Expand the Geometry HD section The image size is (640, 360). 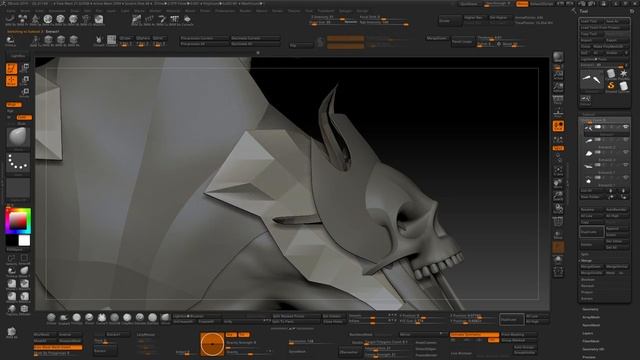(x=593, y=349)
